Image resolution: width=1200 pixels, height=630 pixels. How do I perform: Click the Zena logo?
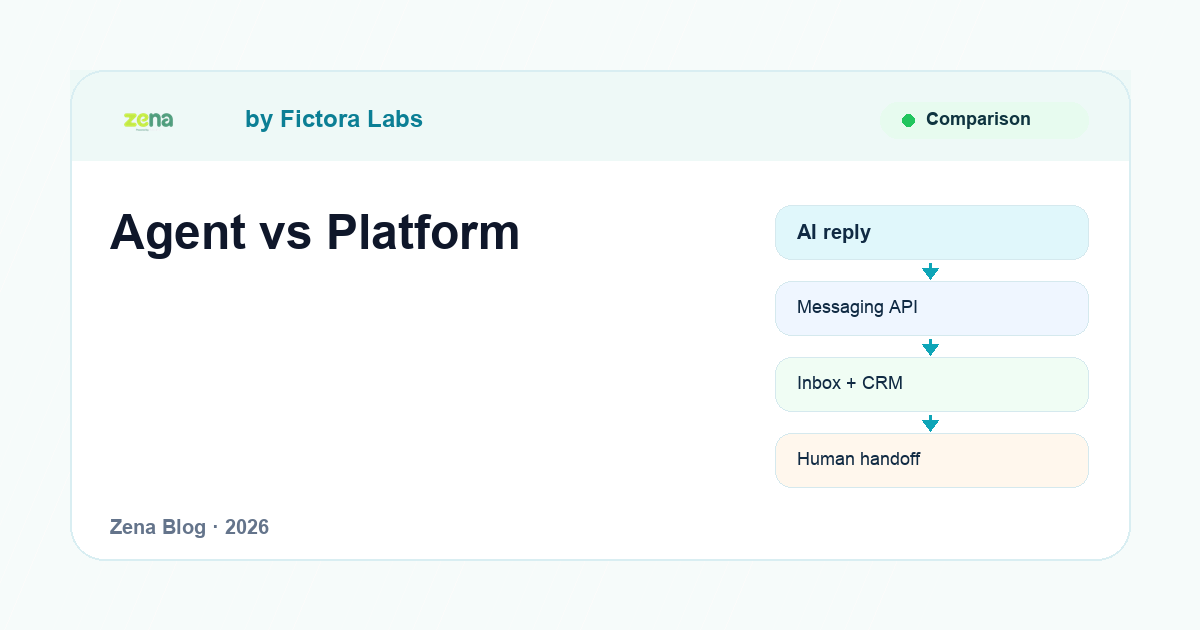tap(148, 120)
